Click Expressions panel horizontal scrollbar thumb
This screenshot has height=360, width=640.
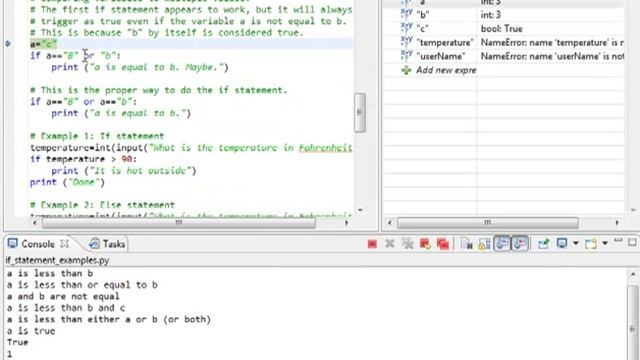click(488, 222)
